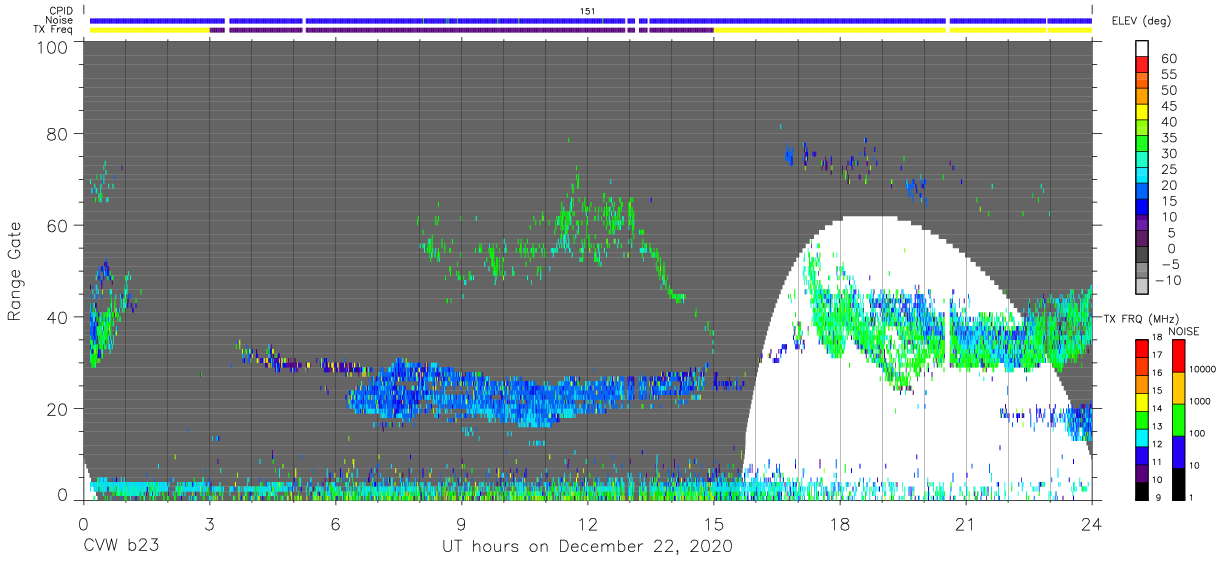The width and height of the screenshot is (1228, 567).
Task: Click the black swatch in the TX FRQ color bar
Action: 1141,489
